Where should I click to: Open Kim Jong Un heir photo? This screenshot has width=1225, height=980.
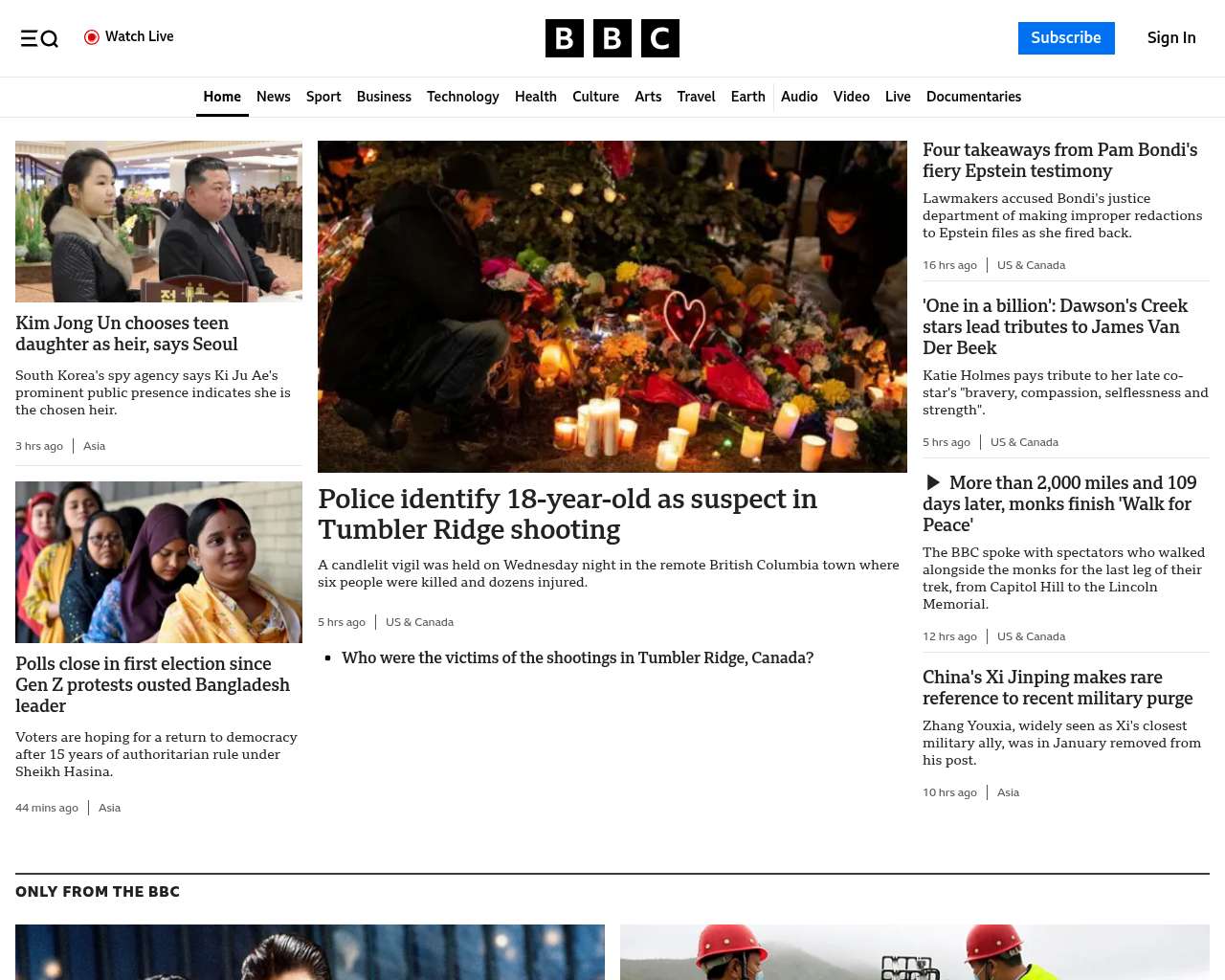[159, 221]
